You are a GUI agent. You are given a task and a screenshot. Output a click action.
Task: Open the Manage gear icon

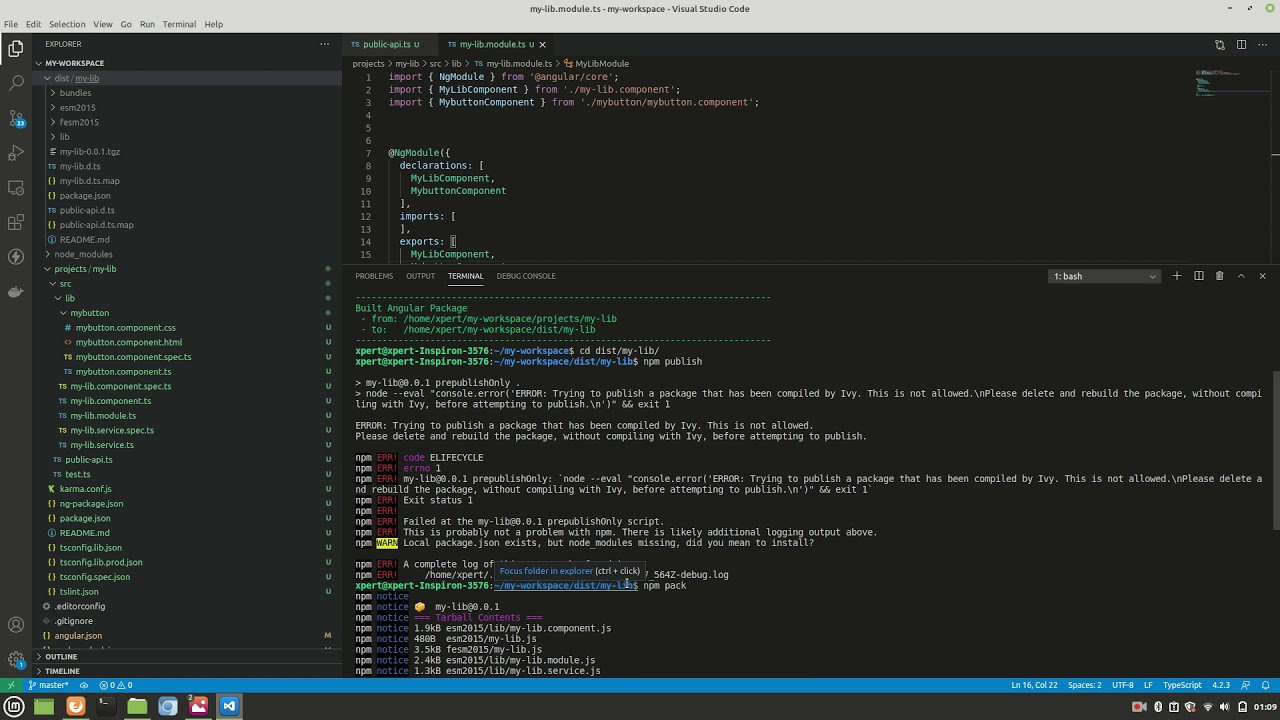pyautogui.click(x=16, y=660)
